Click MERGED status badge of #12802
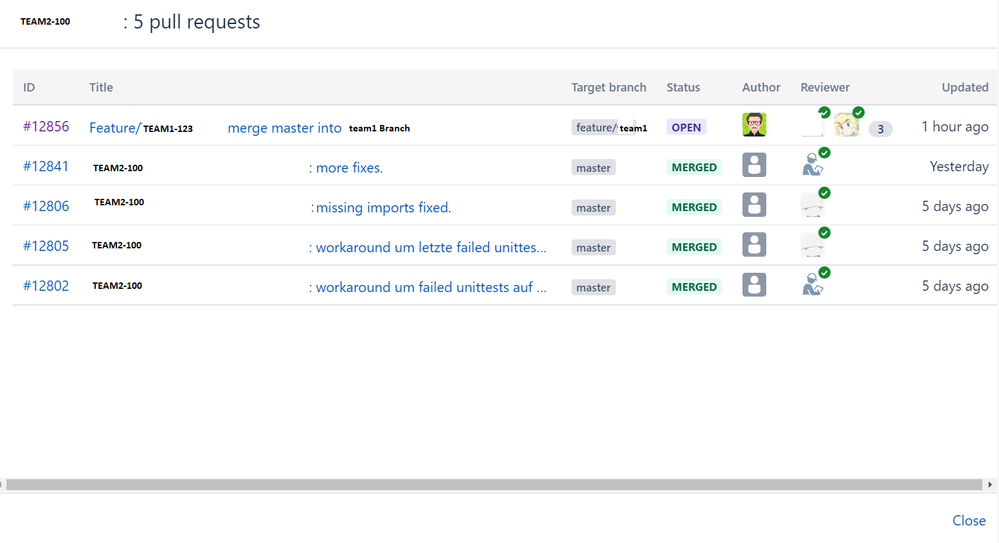 point(694,287)
